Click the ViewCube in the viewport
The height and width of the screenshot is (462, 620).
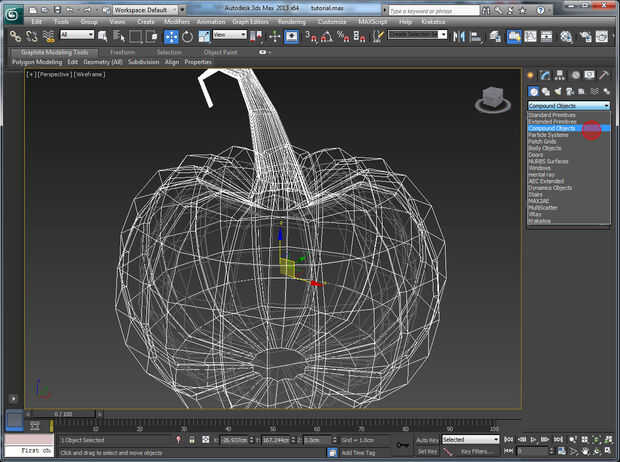(491, 98)
